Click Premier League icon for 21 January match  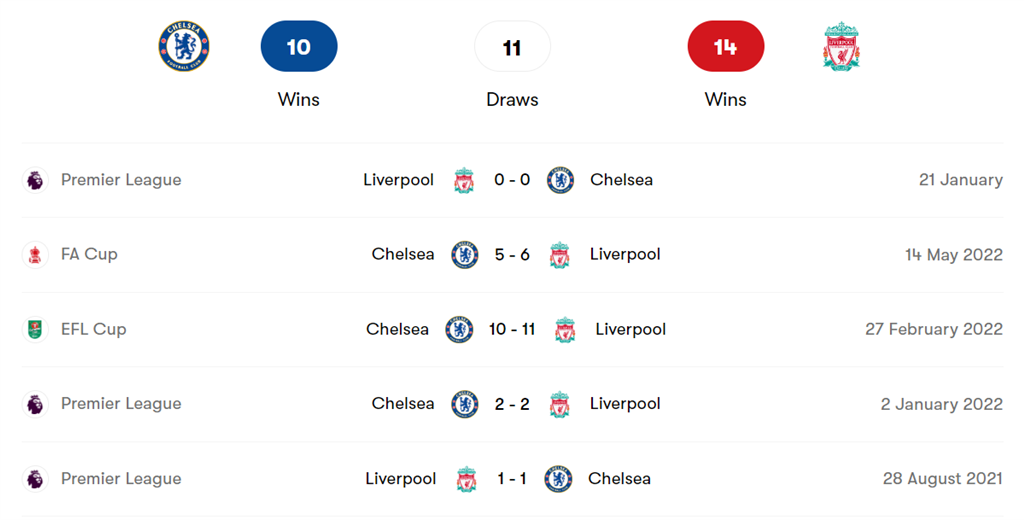35,180
